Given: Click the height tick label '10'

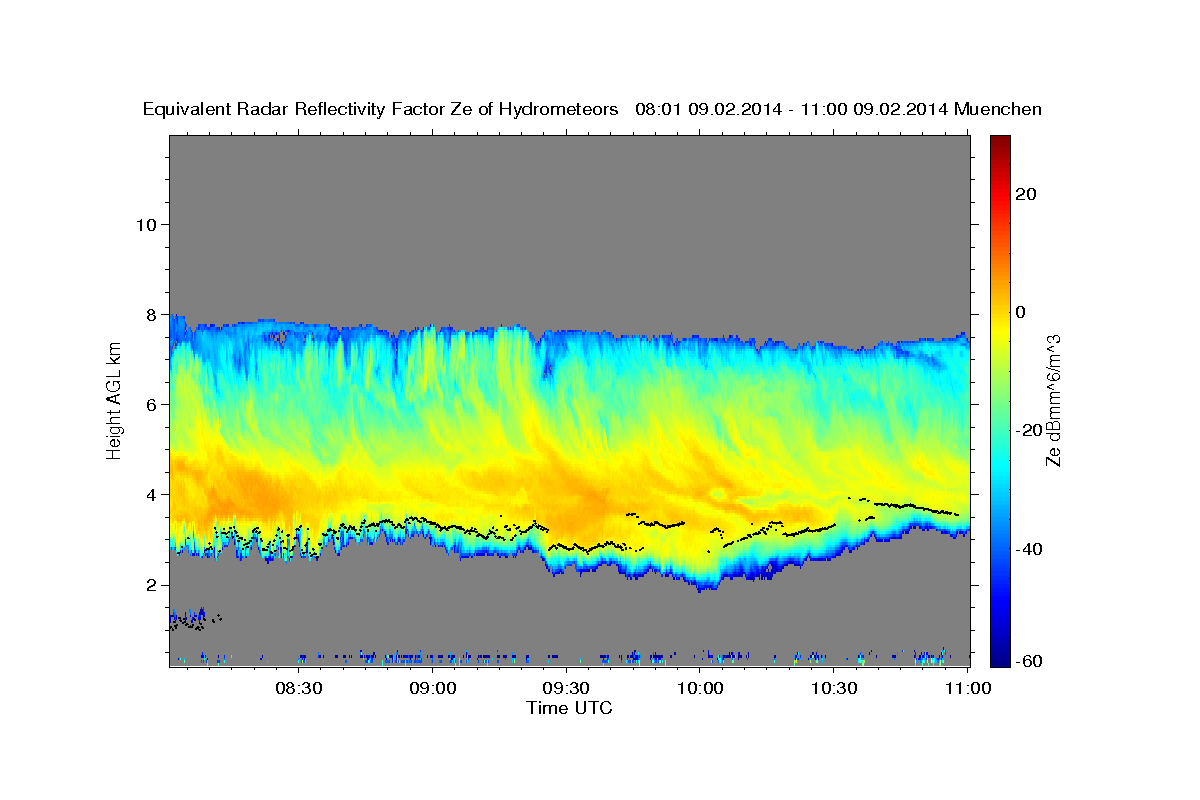Looking at the screenshot, I should [x=146, y=224].
